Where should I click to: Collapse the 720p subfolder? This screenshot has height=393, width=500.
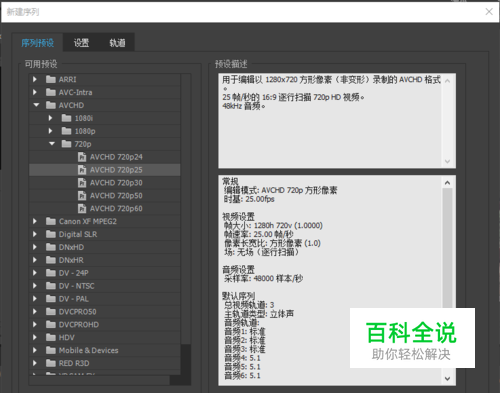point(52,144)
